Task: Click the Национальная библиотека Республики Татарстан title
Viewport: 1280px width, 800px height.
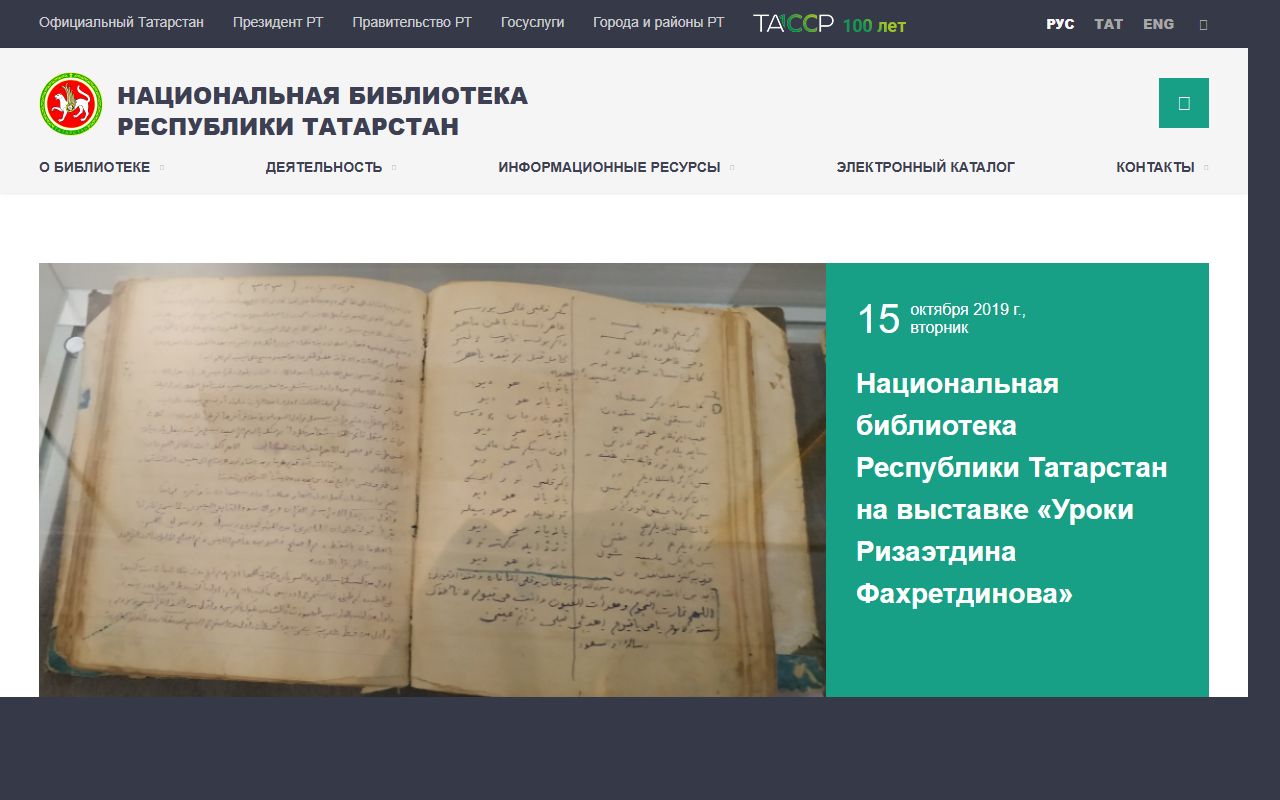Action: (322, 111)
